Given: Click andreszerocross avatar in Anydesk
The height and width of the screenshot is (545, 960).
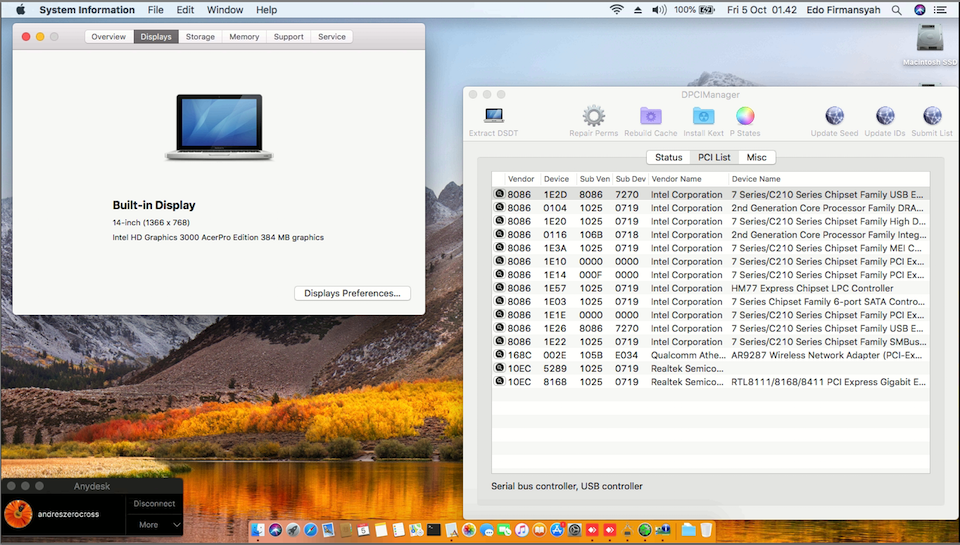Looking at the screenshot, I should [18, 514].
